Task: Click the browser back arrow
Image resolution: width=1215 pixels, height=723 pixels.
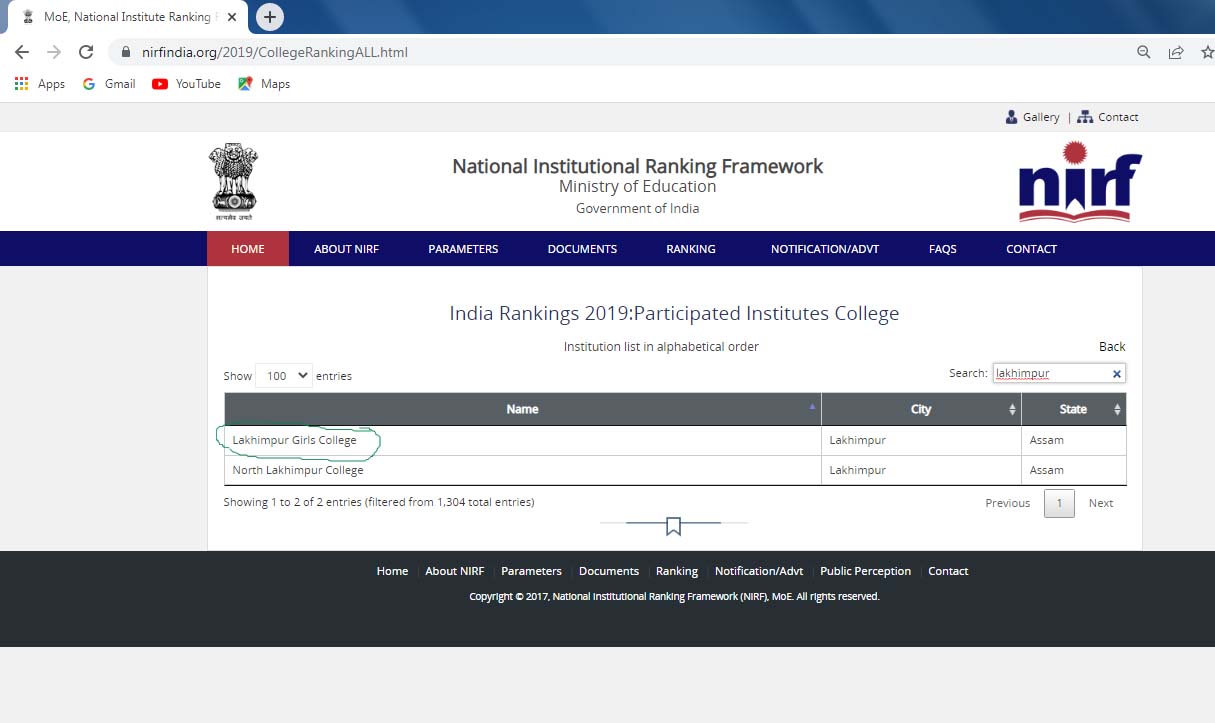Action: (22, 52)
